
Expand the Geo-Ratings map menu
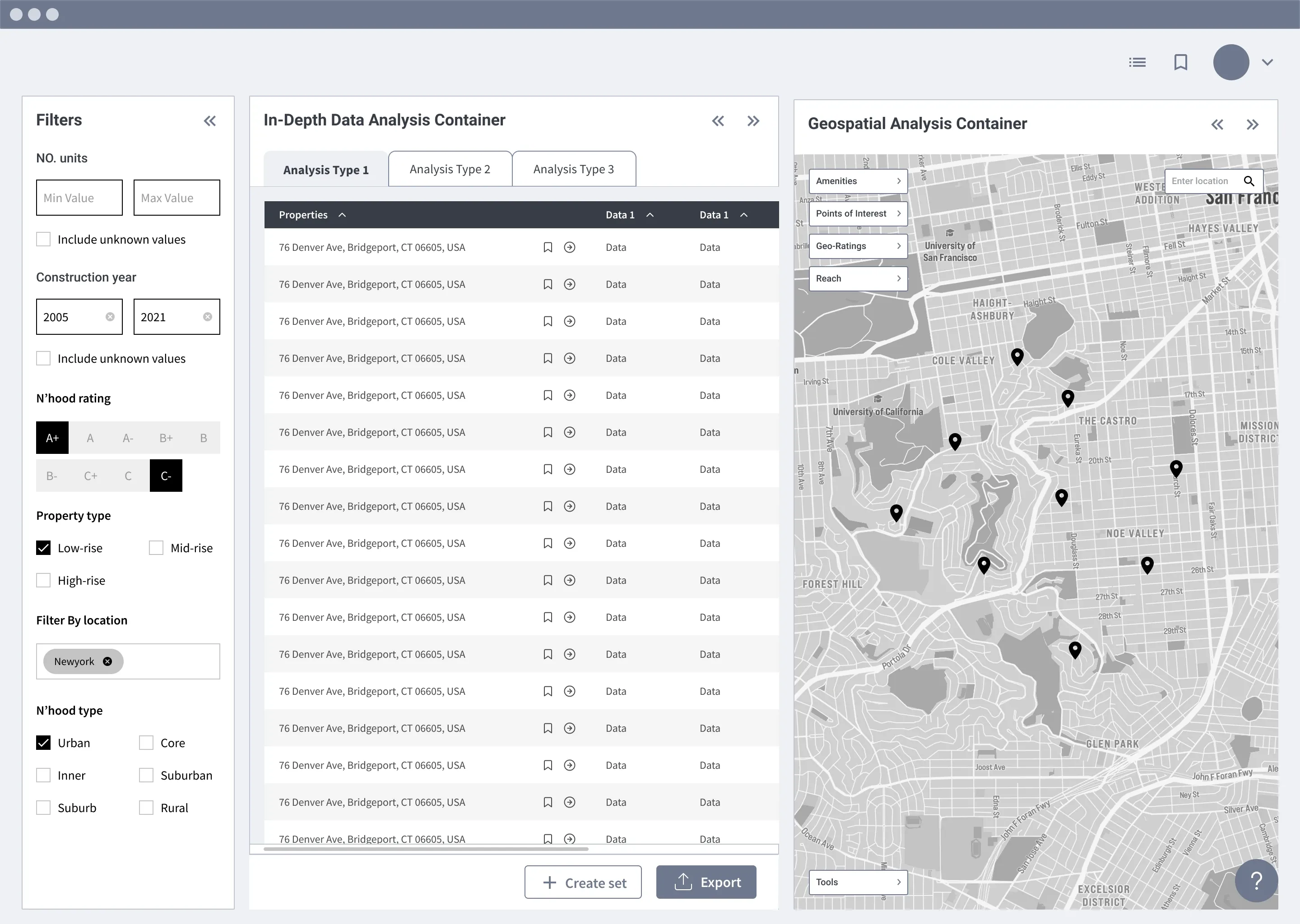pyautogui.click(x=858, y=246)
